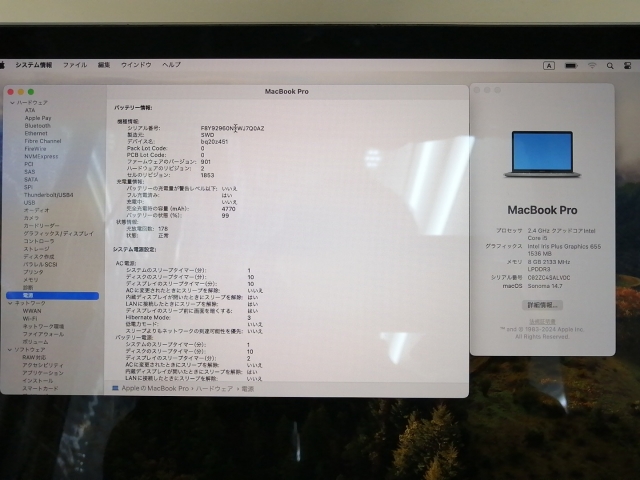Viewport: 640px width, 480px height.
Task: Open Control Center icon in menu bar
Action: coord(628,65)
